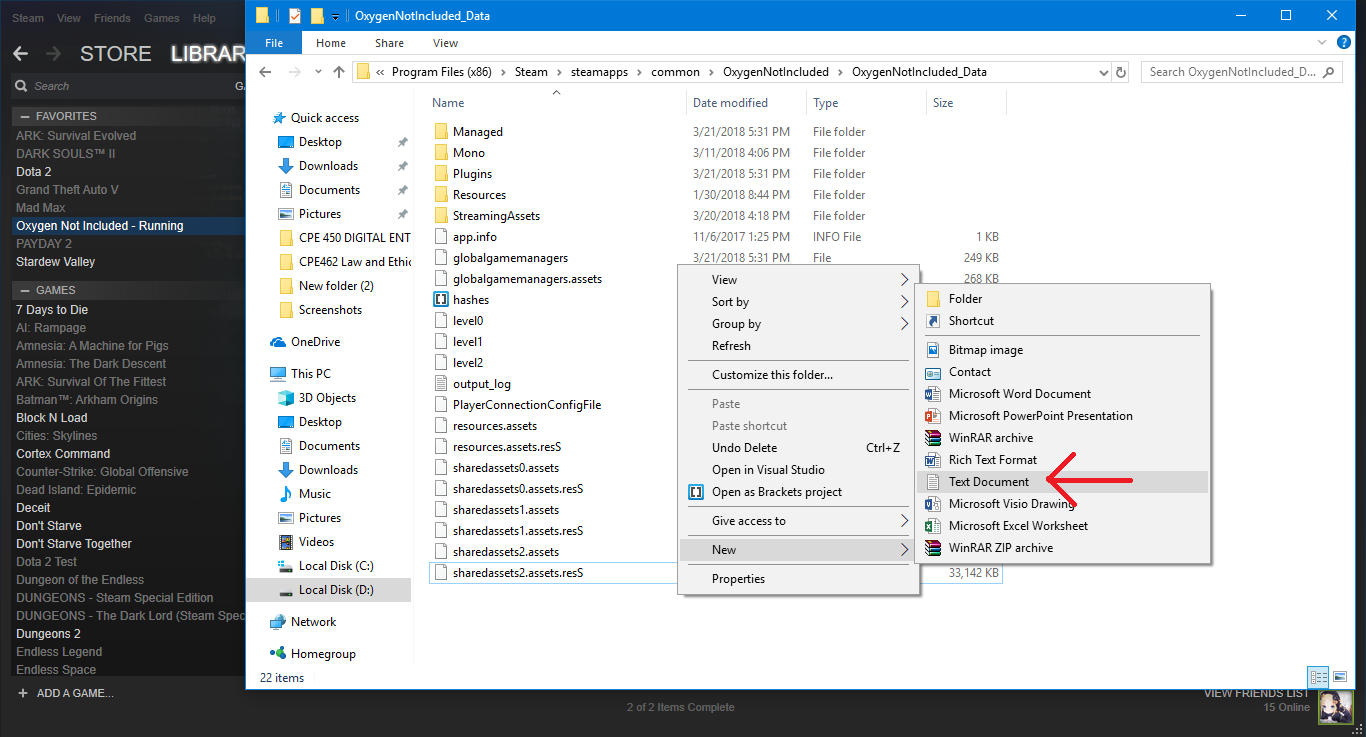Open the address bar history dropdown
The height and width of the screenshot is (737, 1366).
tap(1104, 72)
